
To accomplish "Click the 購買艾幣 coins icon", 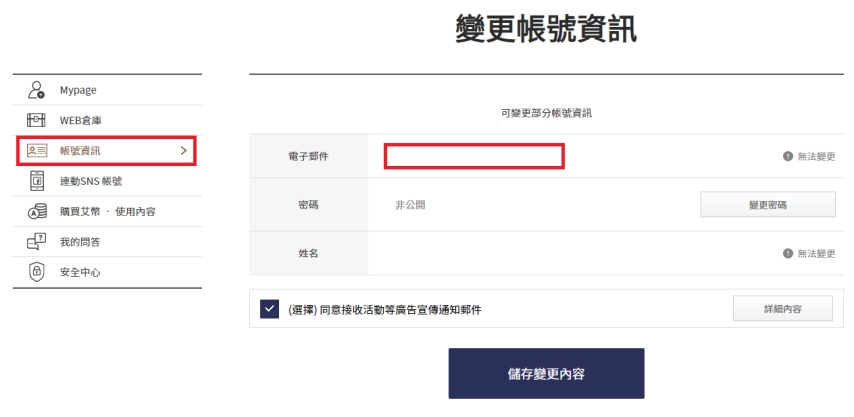I will click(36, 211).
